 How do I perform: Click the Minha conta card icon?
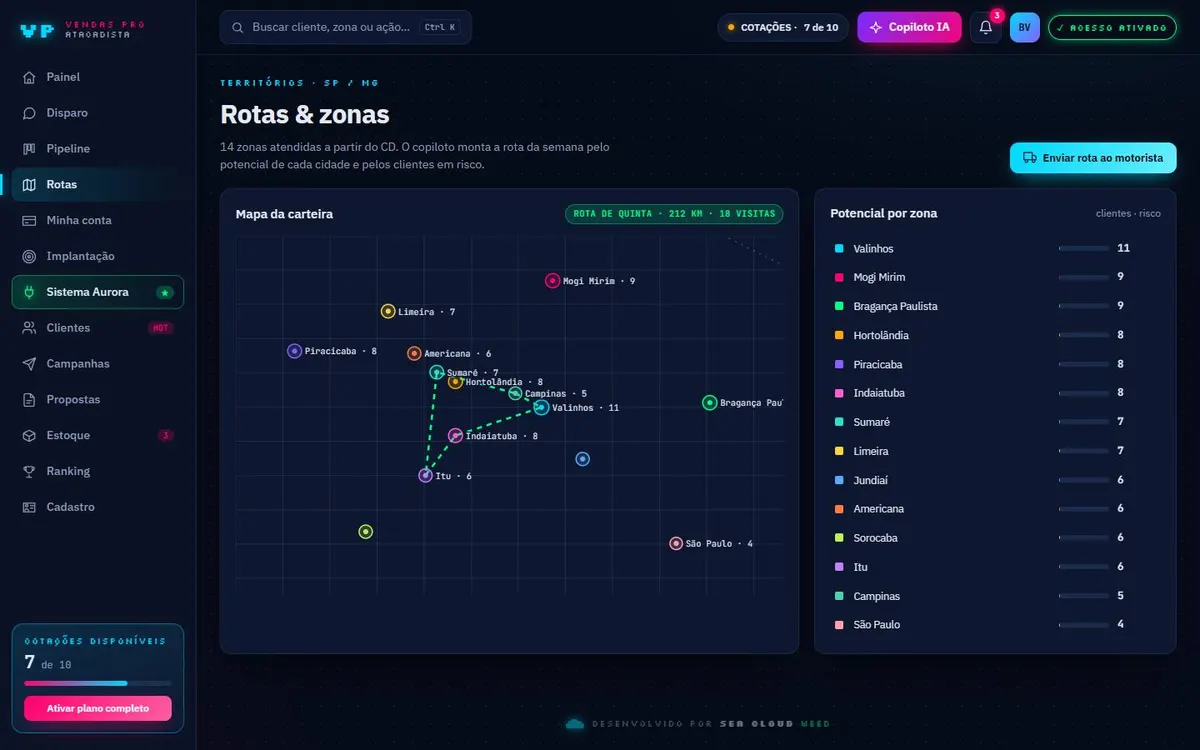point(29,220)
